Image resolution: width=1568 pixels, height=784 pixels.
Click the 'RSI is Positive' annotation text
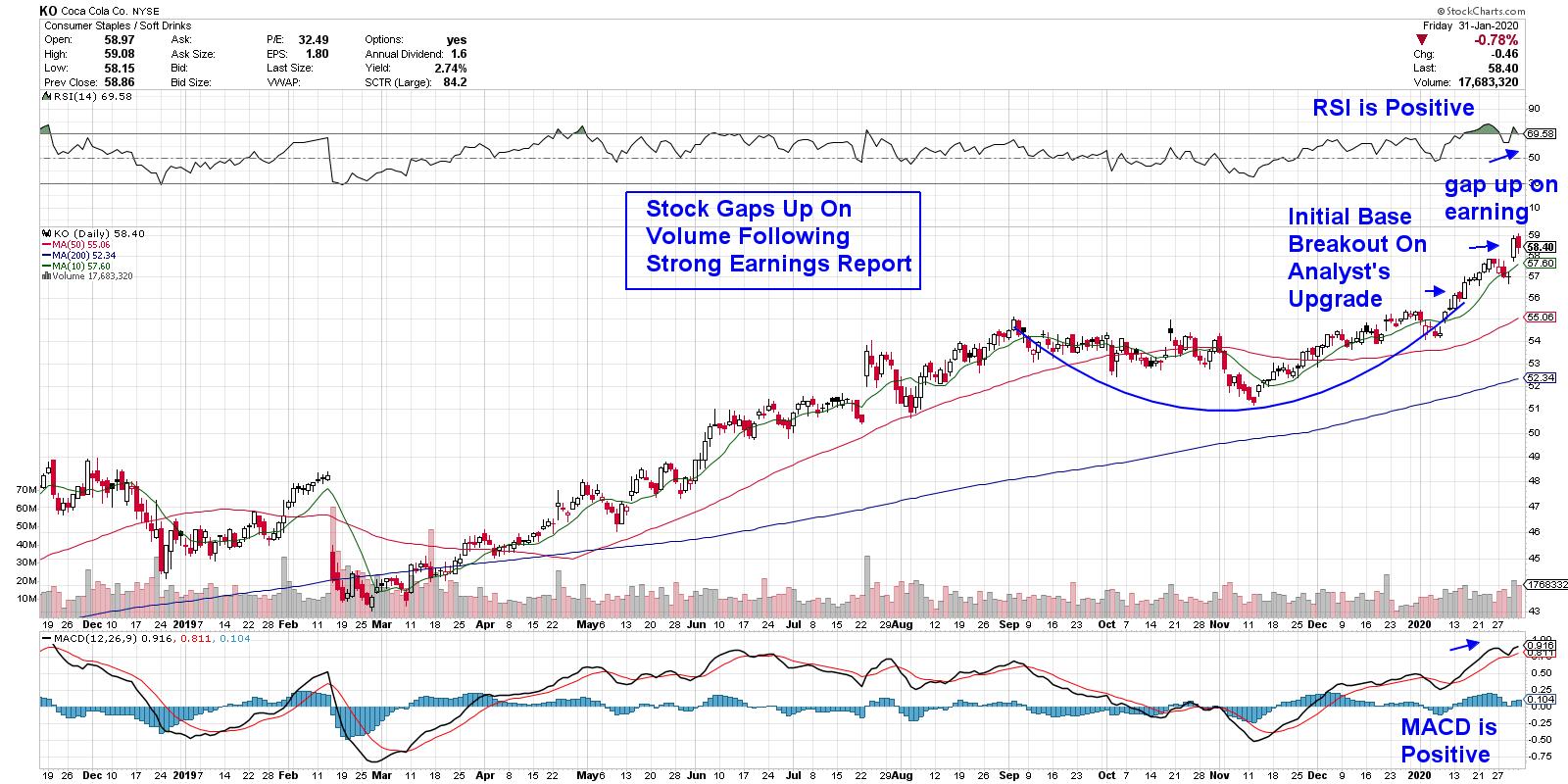click(x=1394, y=109)
